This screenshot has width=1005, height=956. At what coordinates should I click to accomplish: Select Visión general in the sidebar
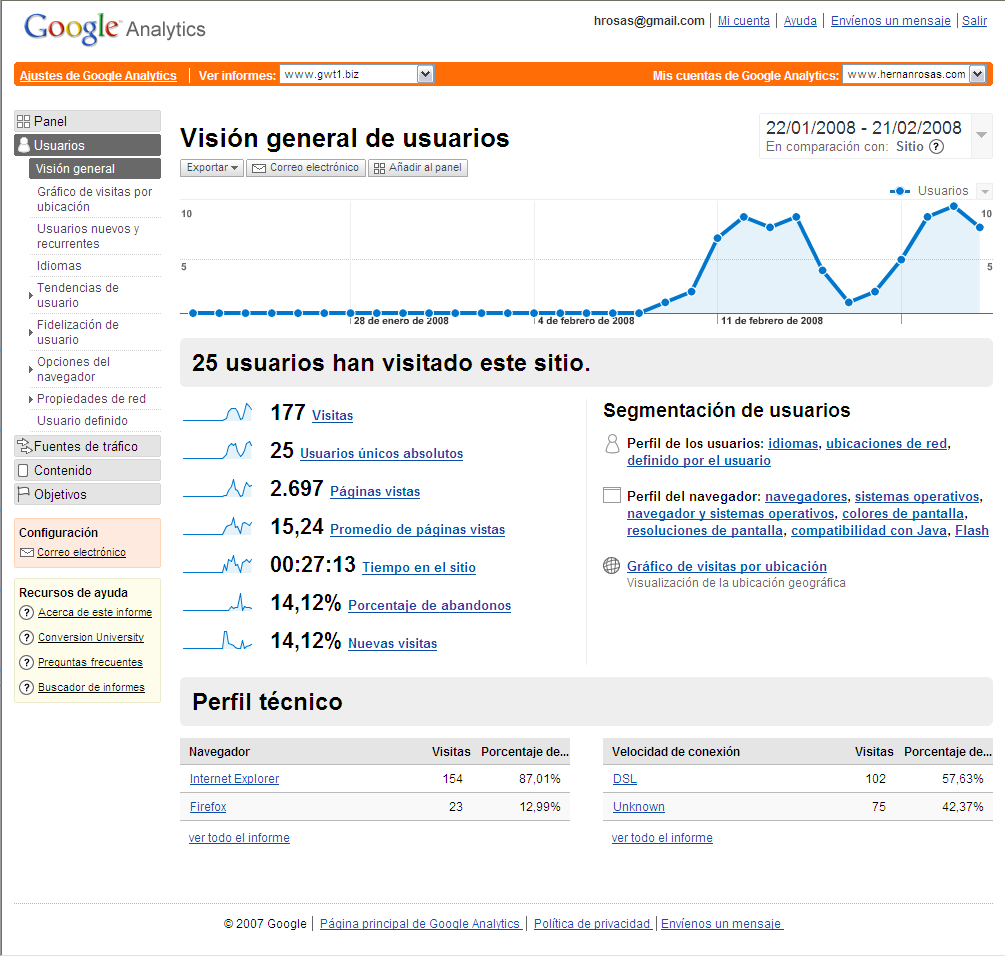(95, 169)
